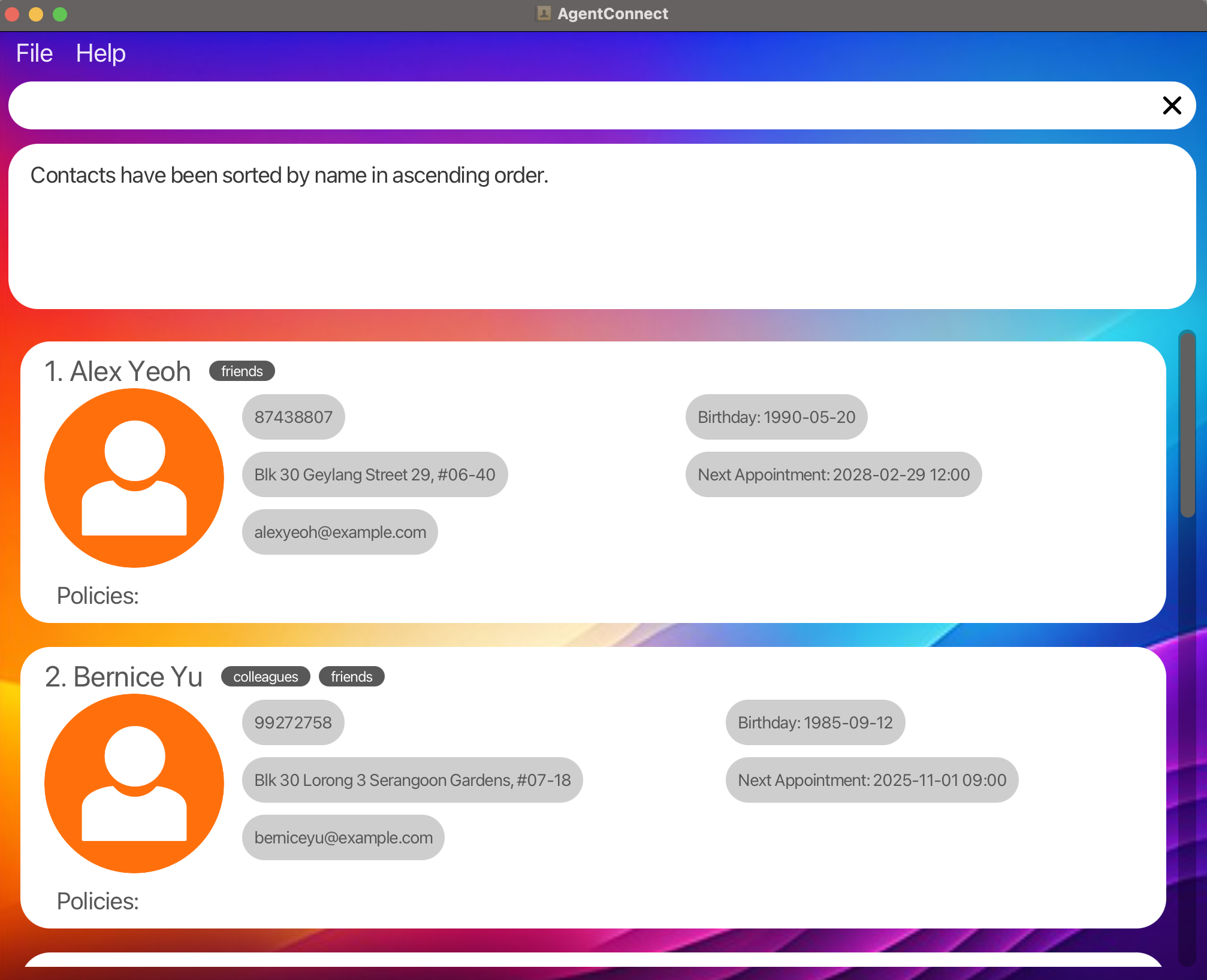Click Next Appointment: 2028-02-29 12:00
Viewport: 1207px width, 980px height.
tap(834, 474)
